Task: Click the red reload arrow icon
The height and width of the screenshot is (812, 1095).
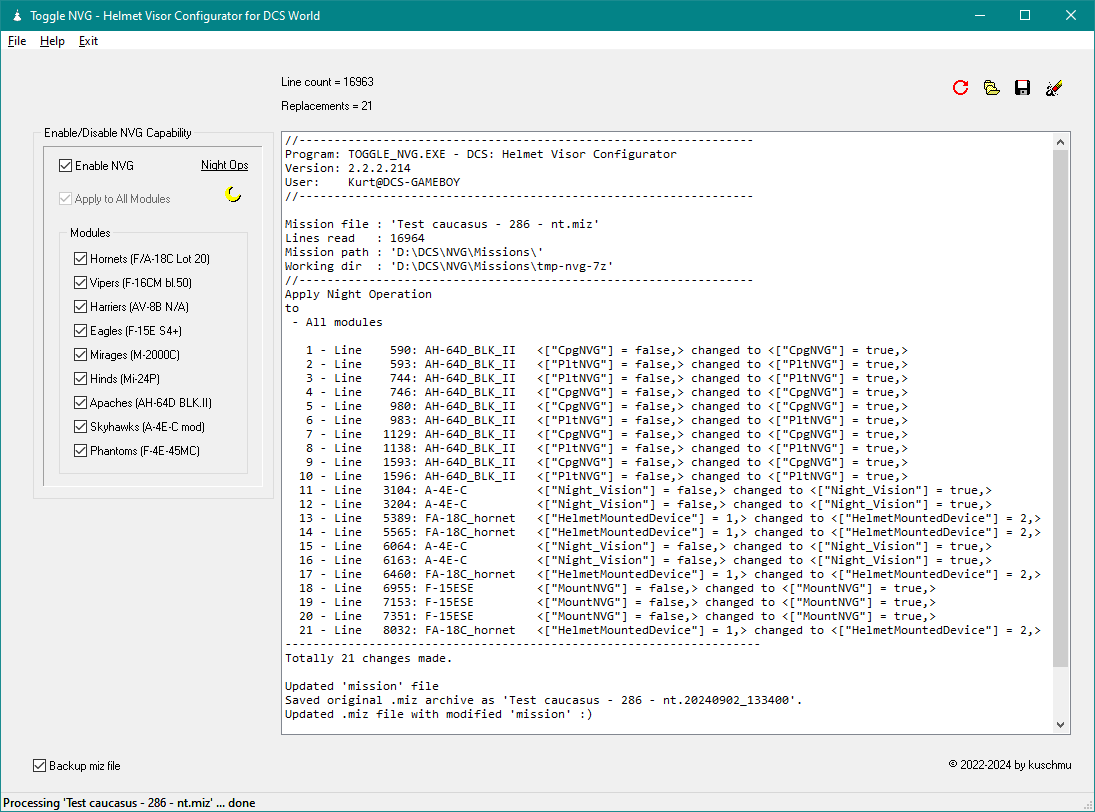Action: point(961,88)
